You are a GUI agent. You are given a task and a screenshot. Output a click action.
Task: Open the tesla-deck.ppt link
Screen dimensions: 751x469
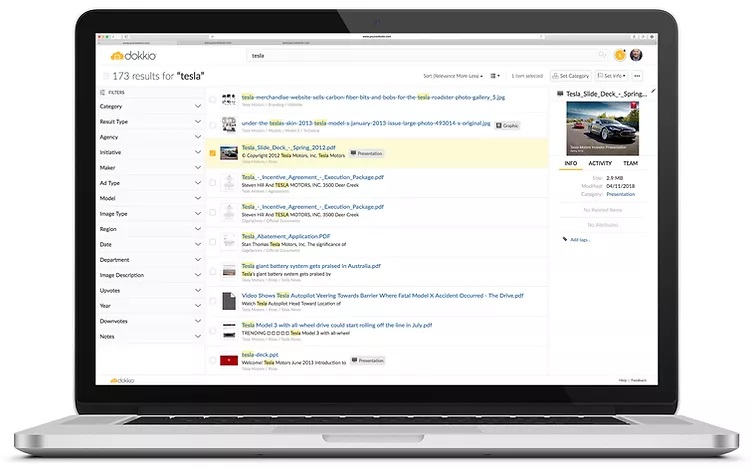(260, 355)
